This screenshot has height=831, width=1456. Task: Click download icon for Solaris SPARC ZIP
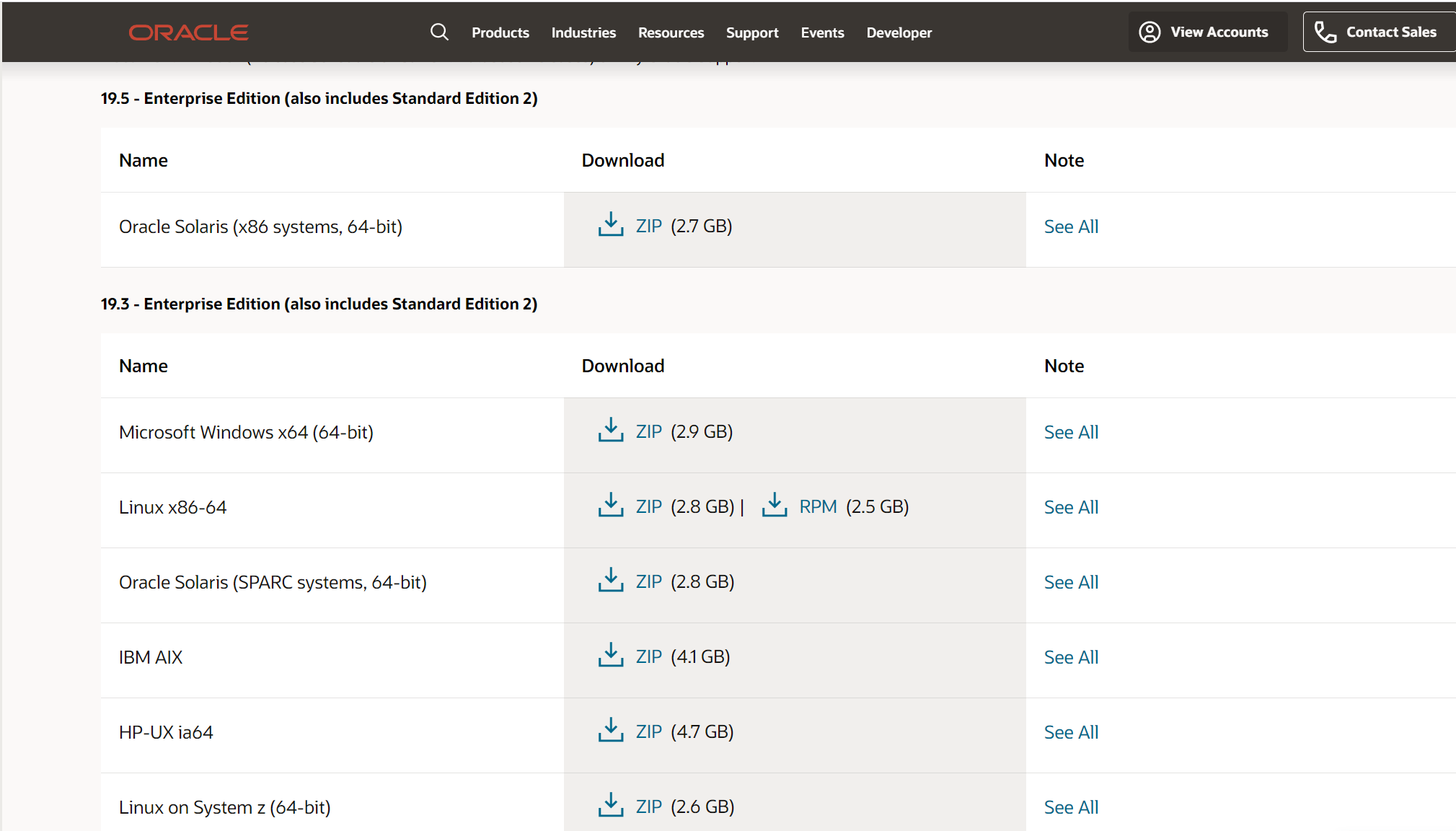click(611, 581)
